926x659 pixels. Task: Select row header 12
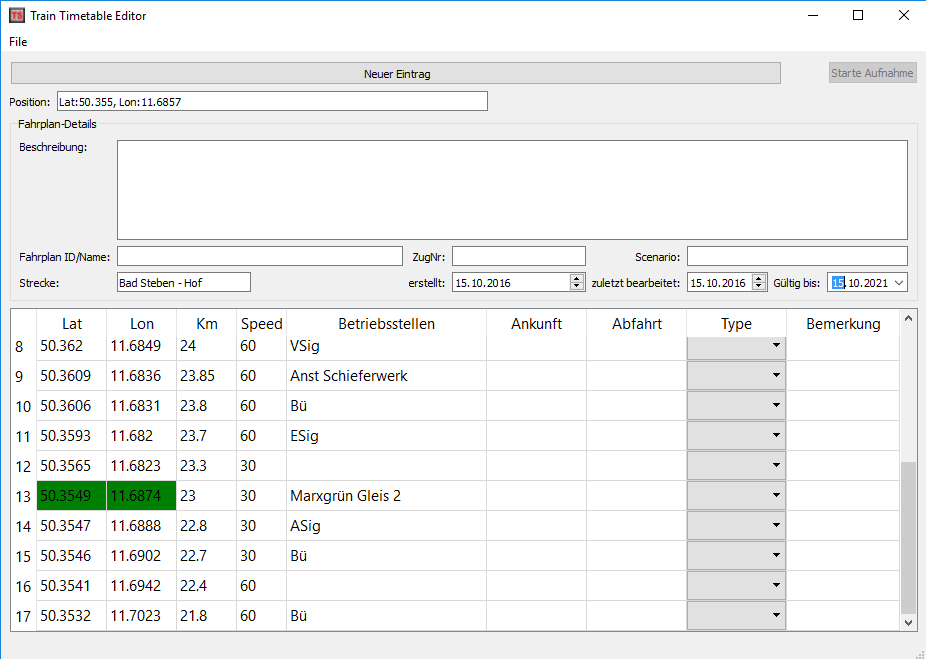point(23,466)
